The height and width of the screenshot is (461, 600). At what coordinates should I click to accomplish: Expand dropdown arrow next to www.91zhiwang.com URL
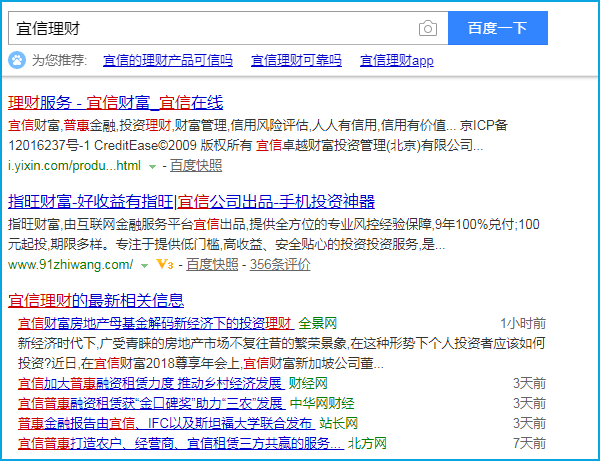pos(144,266)
